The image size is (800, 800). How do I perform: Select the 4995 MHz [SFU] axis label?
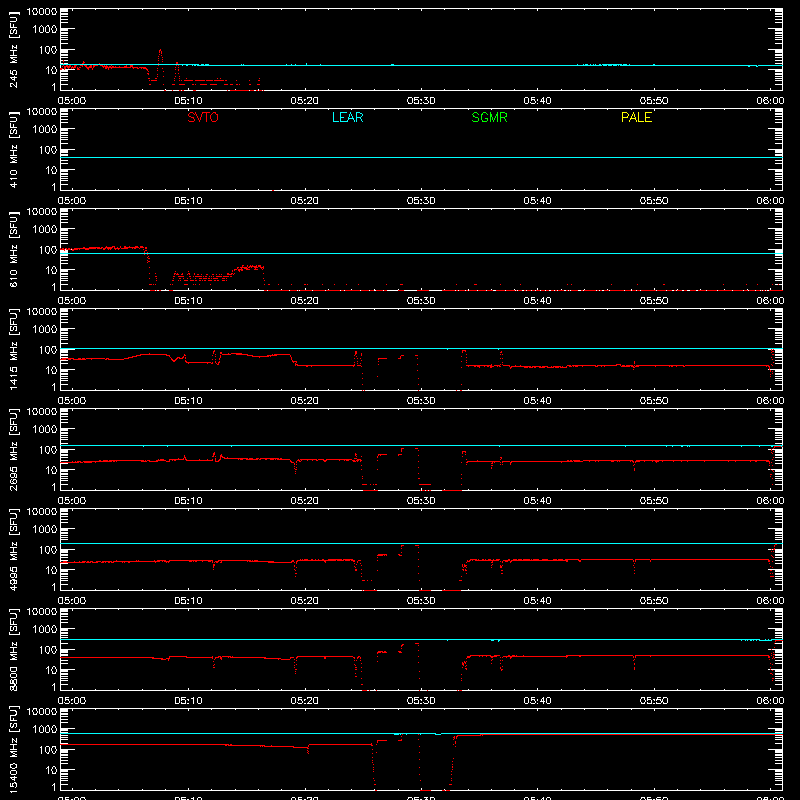pyautogui.click(x=13, y=549)
